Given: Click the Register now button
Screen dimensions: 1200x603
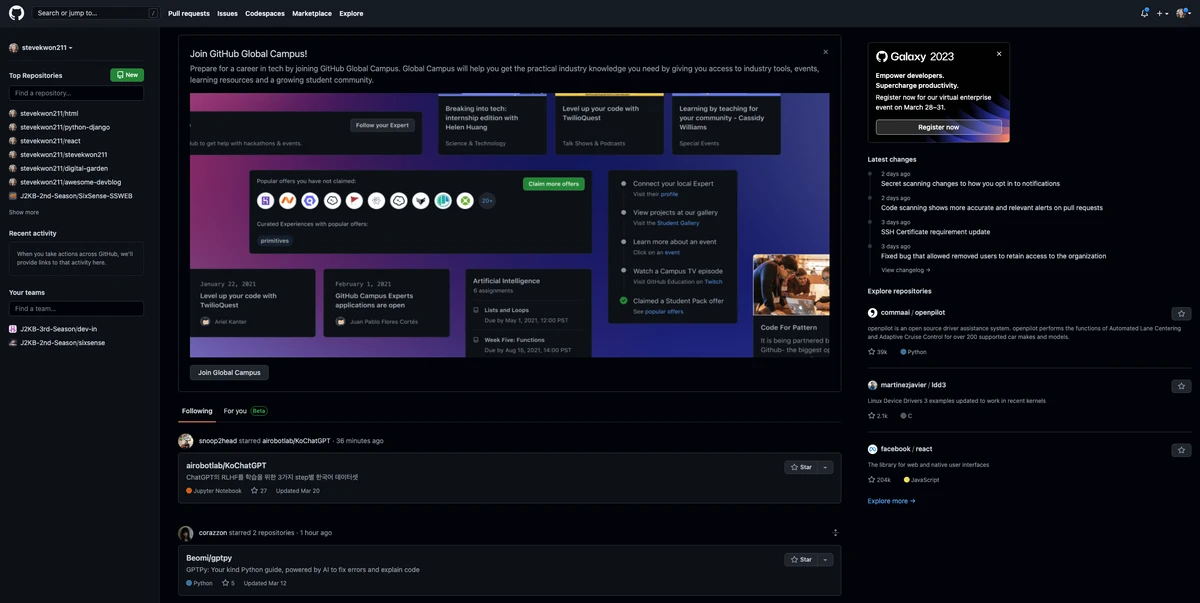Looking at the screenshot, I should click(x=938, y=127).
